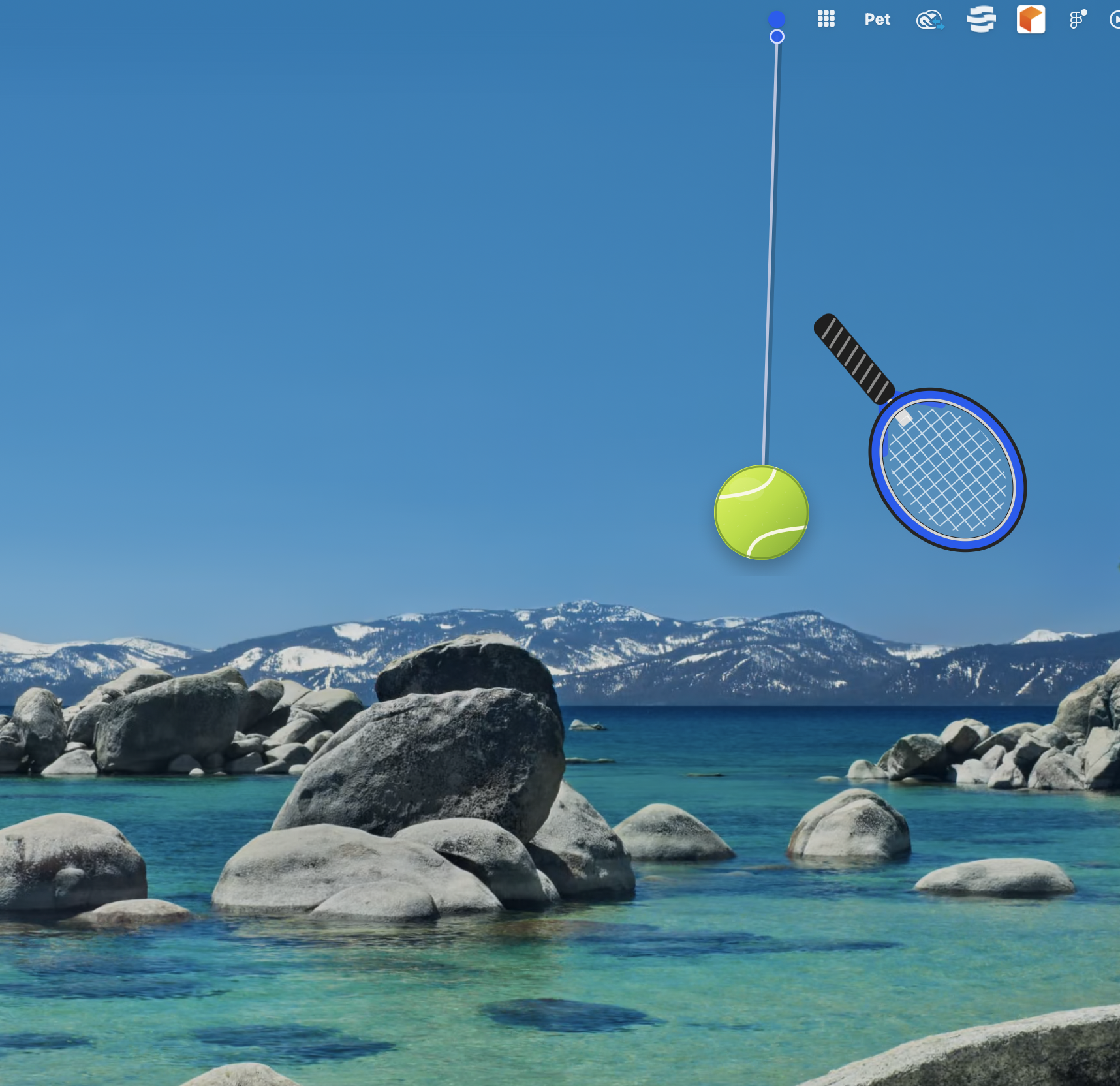This screenshot has width=1120, height=1086.
Task: Open the Creative Cloud sync icon
Action: (x=930, y=20)
